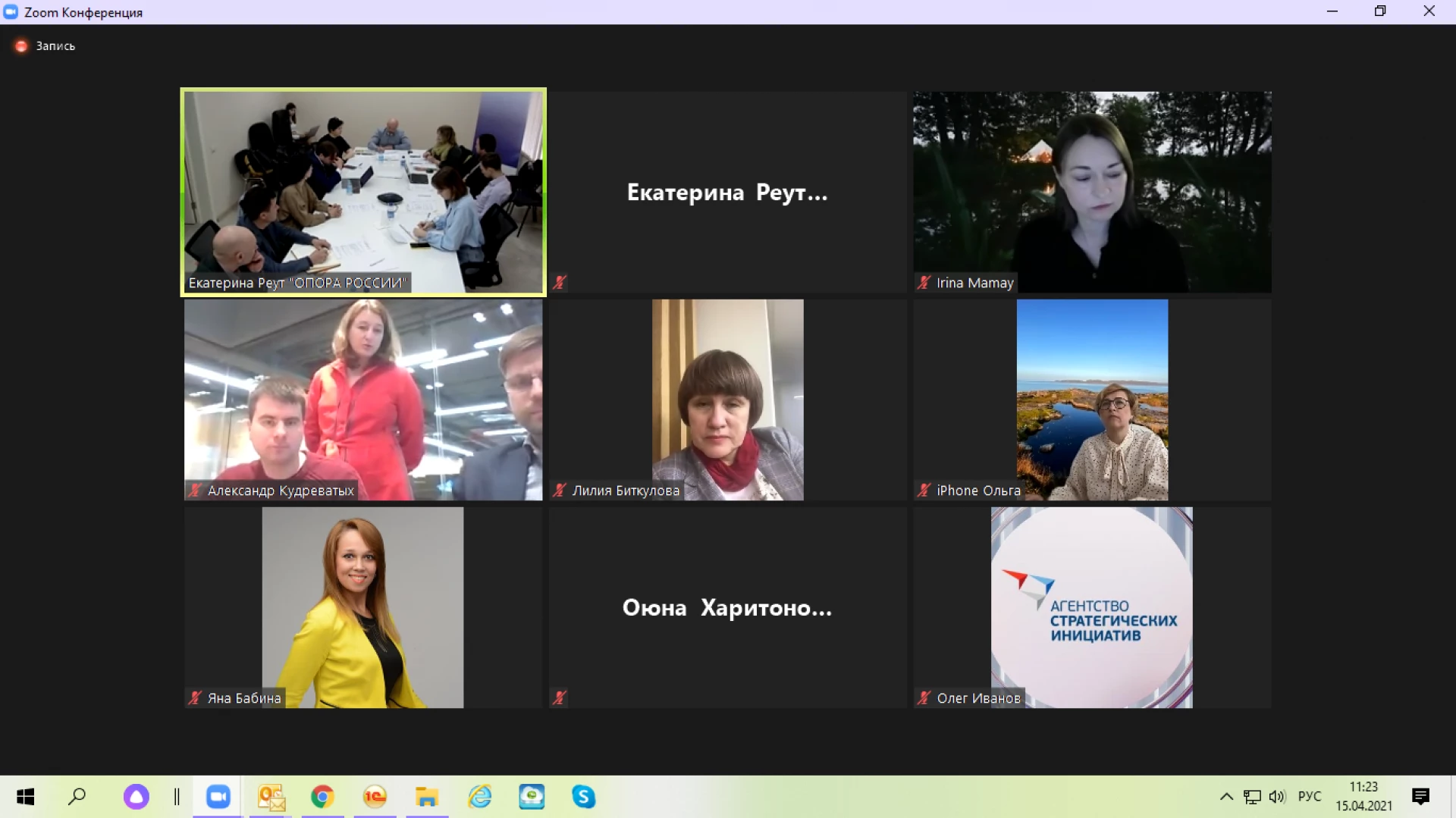Open the 1C application from taskbar
The image size is (1456, 818).
click(x=375, y=797)
